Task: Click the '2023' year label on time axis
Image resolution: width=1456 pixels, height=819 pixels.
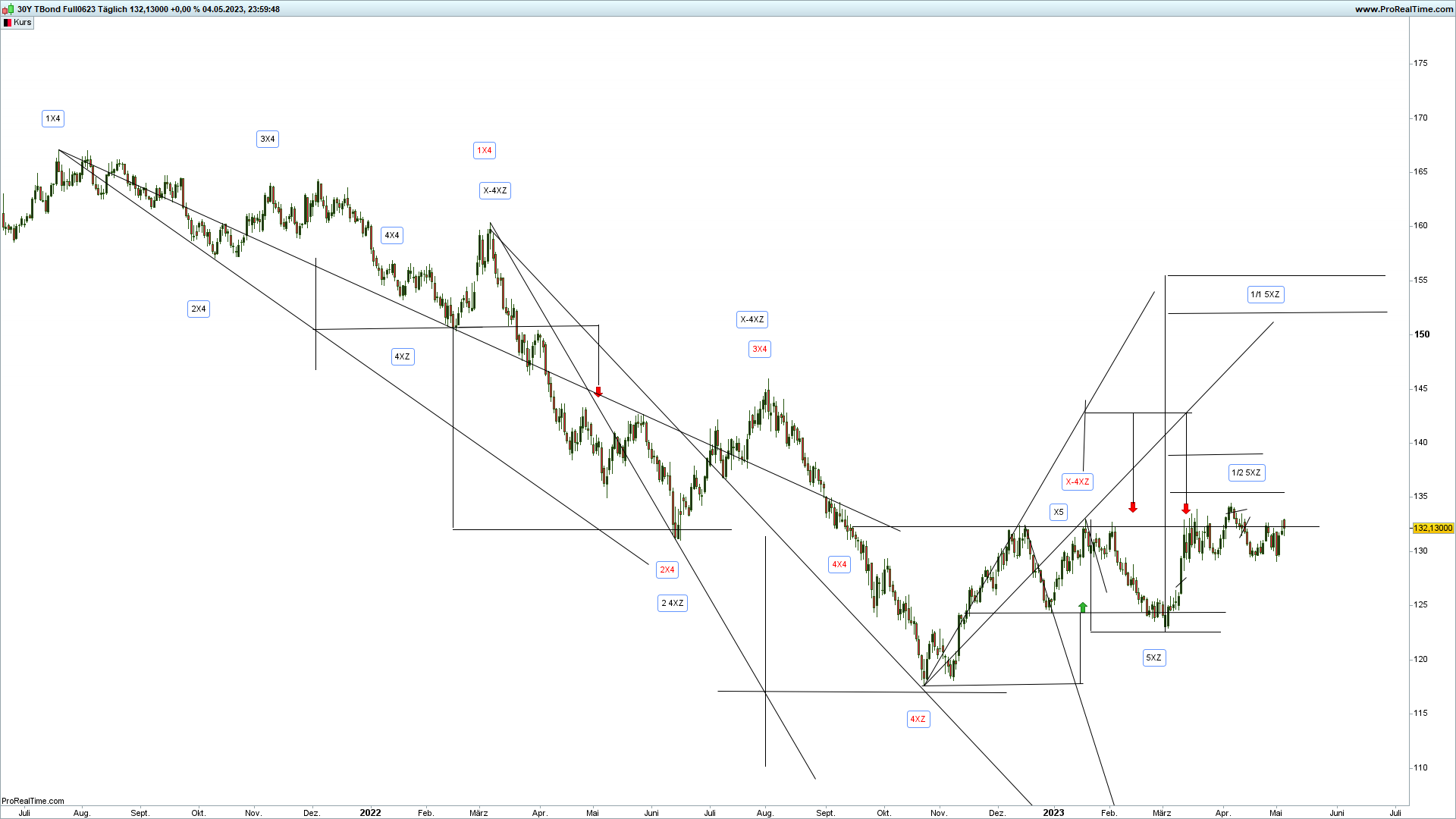Action: point(1053,812)
